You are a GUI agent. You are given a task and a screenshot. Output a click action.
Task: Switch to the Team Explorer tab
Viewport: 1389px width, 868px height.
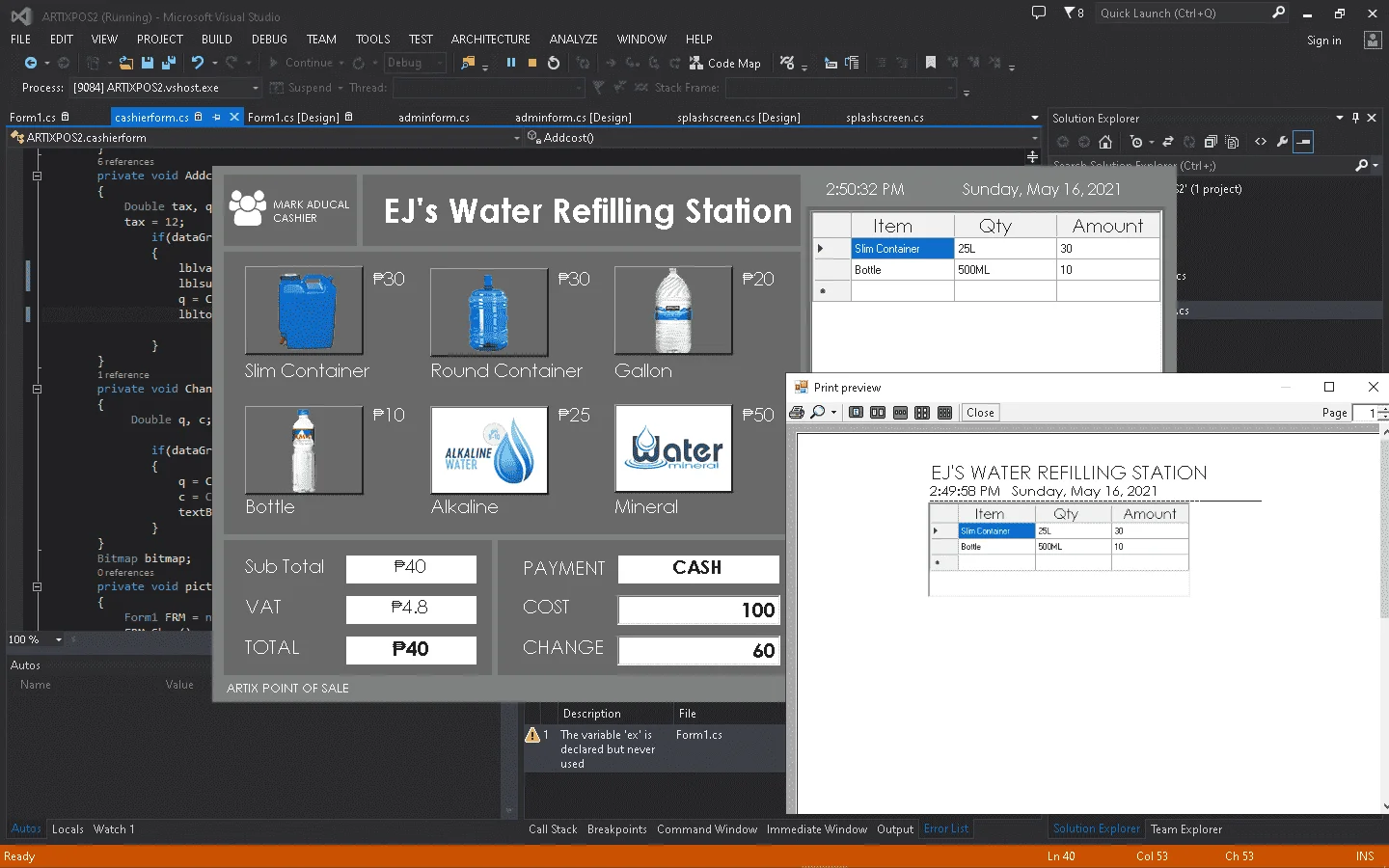coord(1186,829)
